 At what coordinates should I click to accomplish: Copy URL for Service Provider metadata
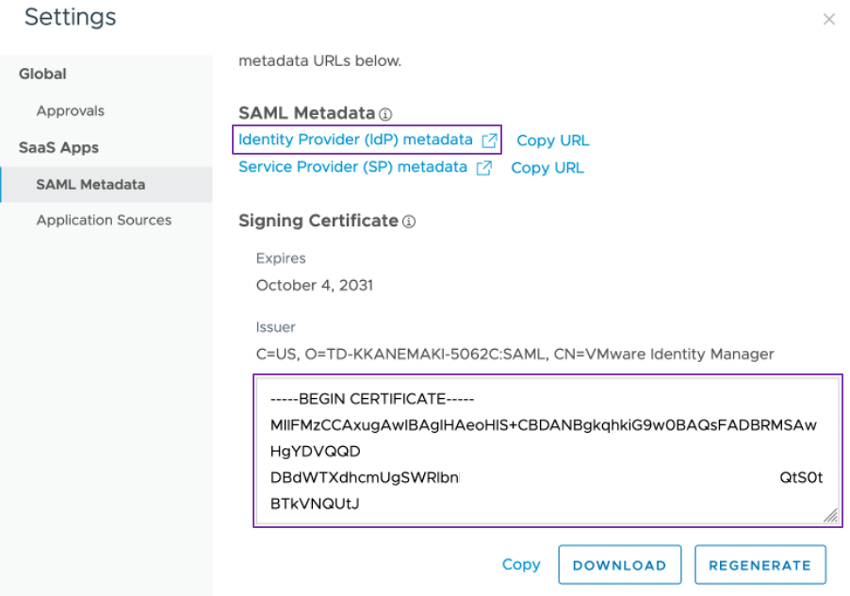(547, 168)
